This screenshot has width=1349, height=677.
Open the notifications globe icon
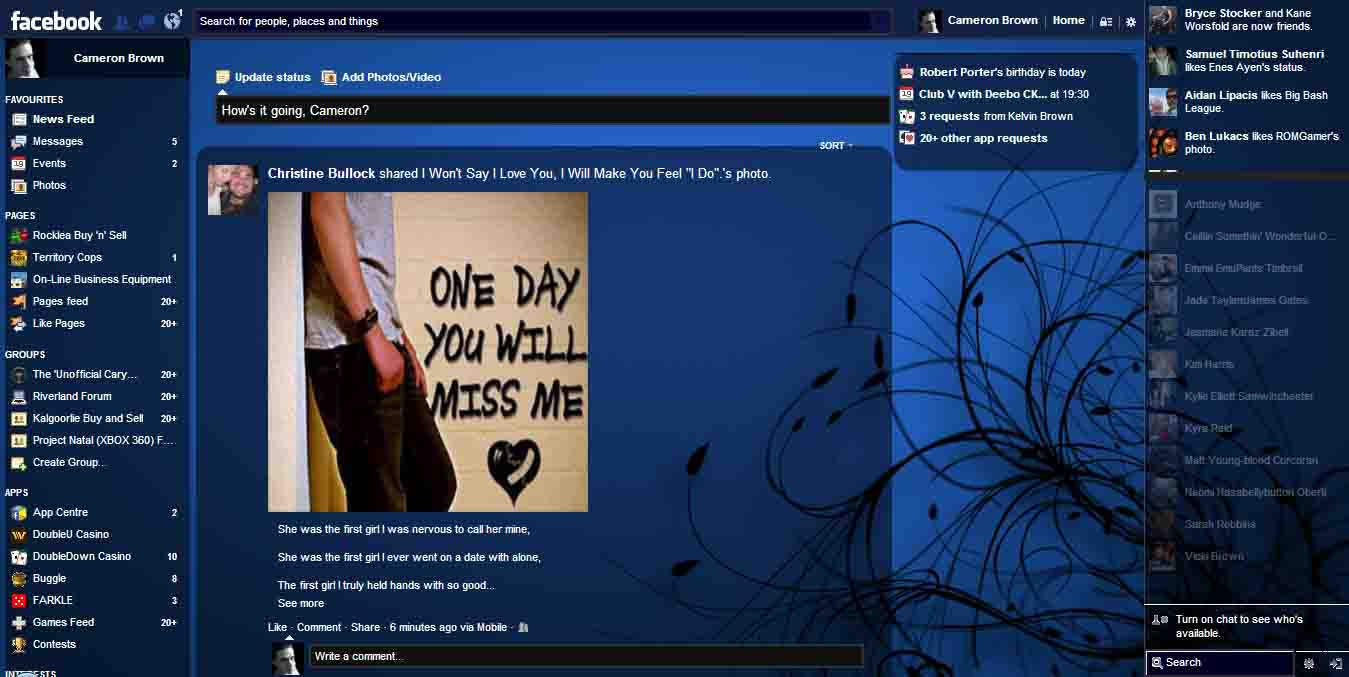(x=170, y=18)
